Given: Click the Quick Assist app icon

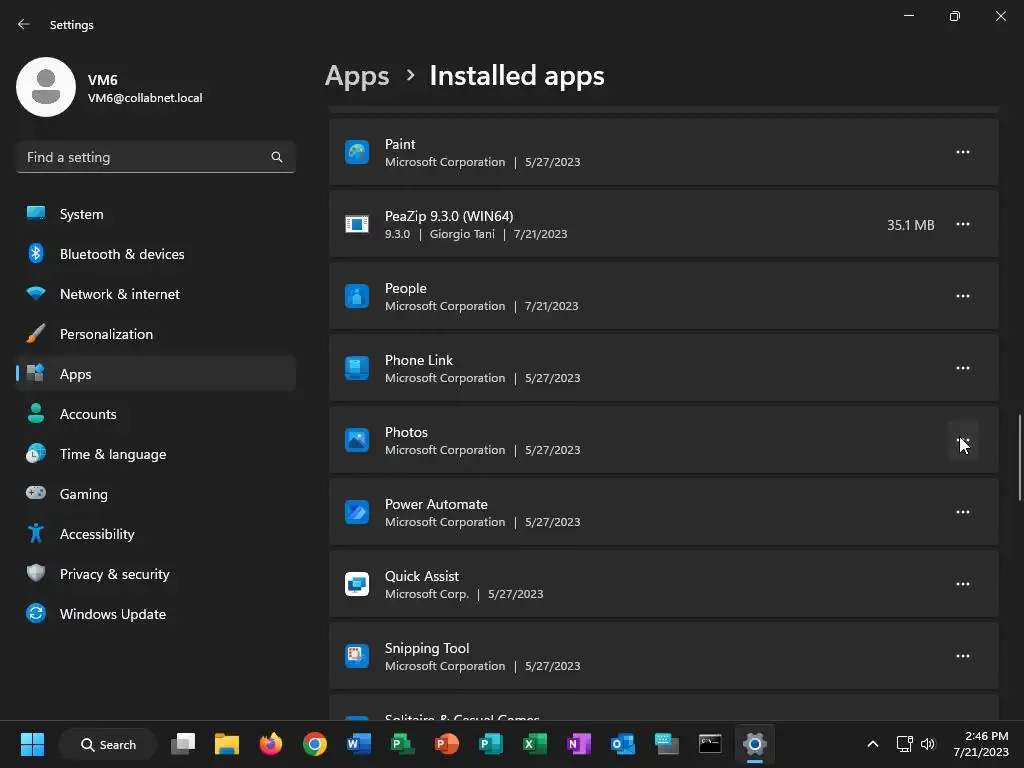Looking at the screenshot, I should pos(357,584).
